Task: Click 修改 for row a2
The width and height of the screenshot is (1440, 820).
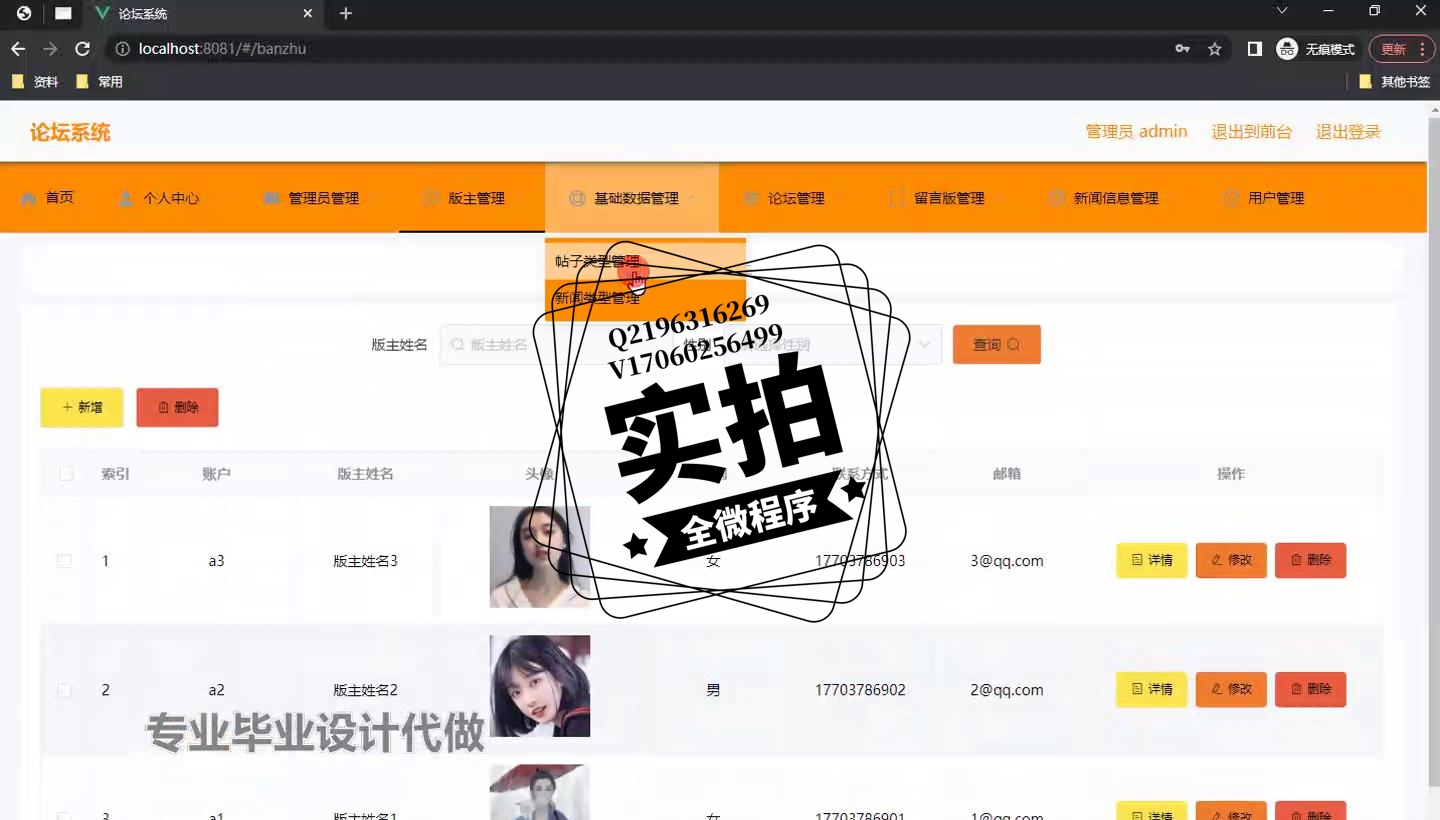Action: point(1231,690)
